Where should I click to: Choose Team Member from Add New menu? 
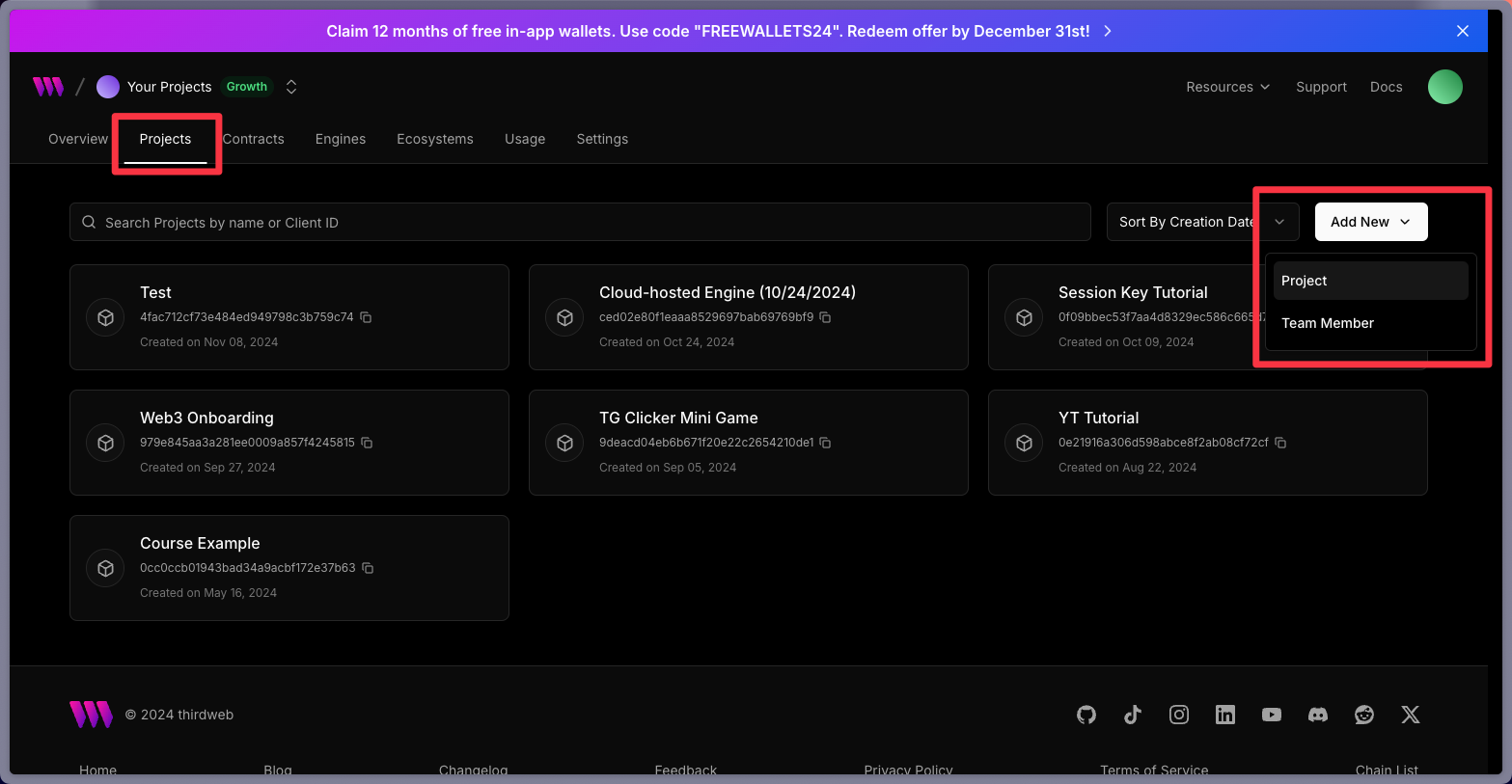pyautogui.click(x=1370, y=323)
